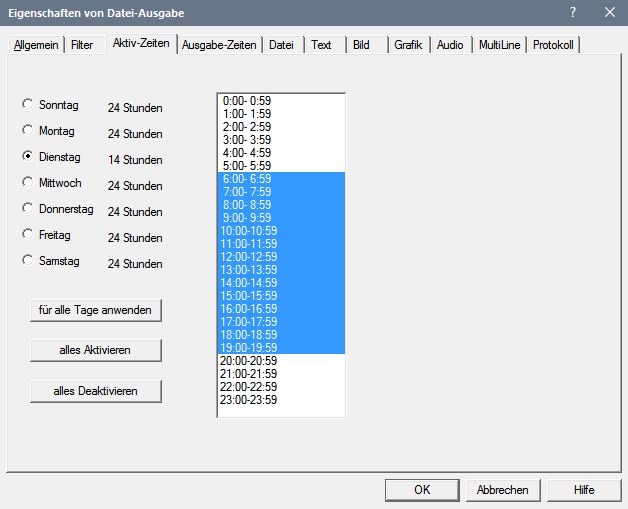Activate the 22:00-22:59 time slot
The image size is (628, 509).
click(248, 387)
